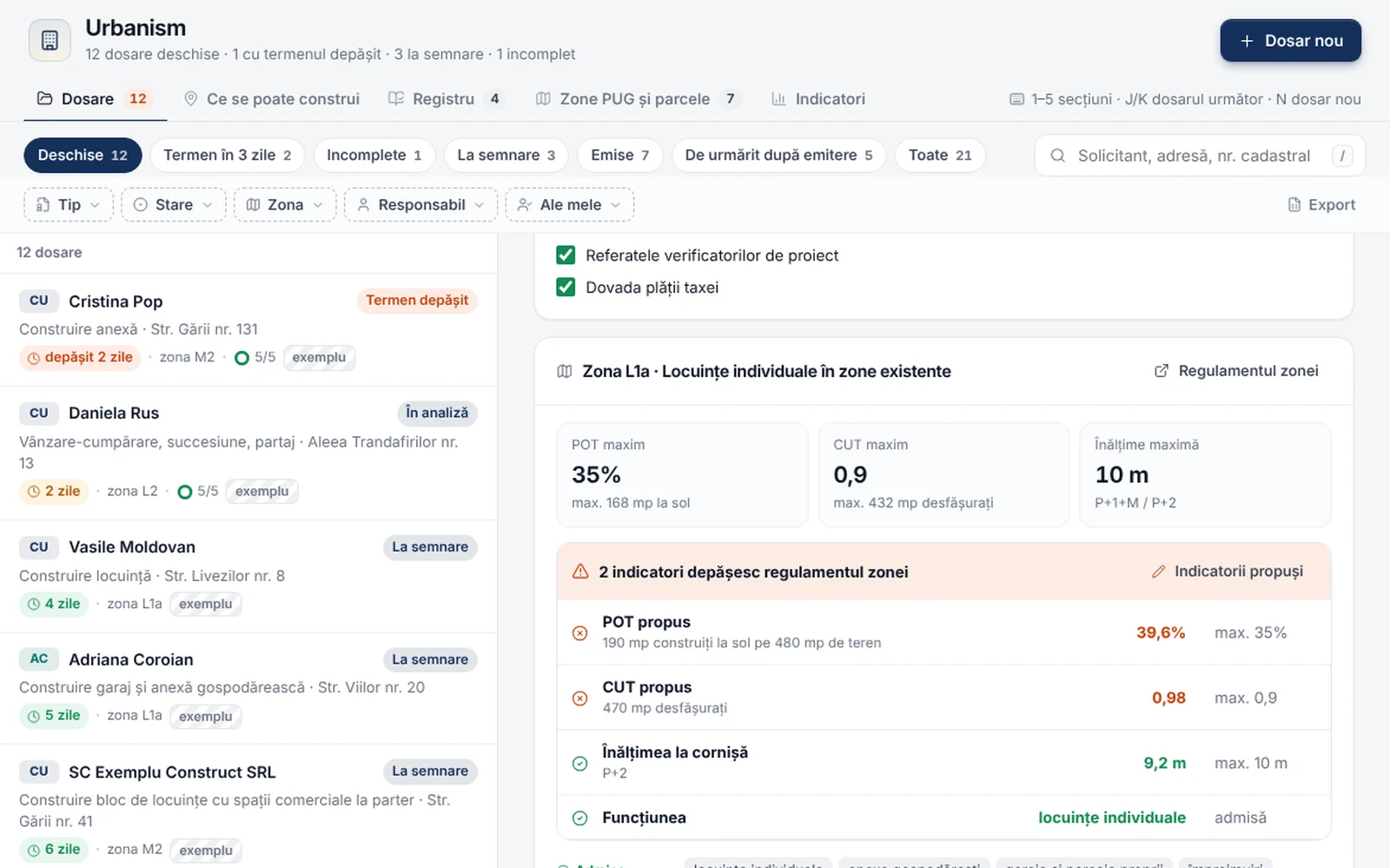
Task: Select the Toate filter chip
Action: coord(940,156)
